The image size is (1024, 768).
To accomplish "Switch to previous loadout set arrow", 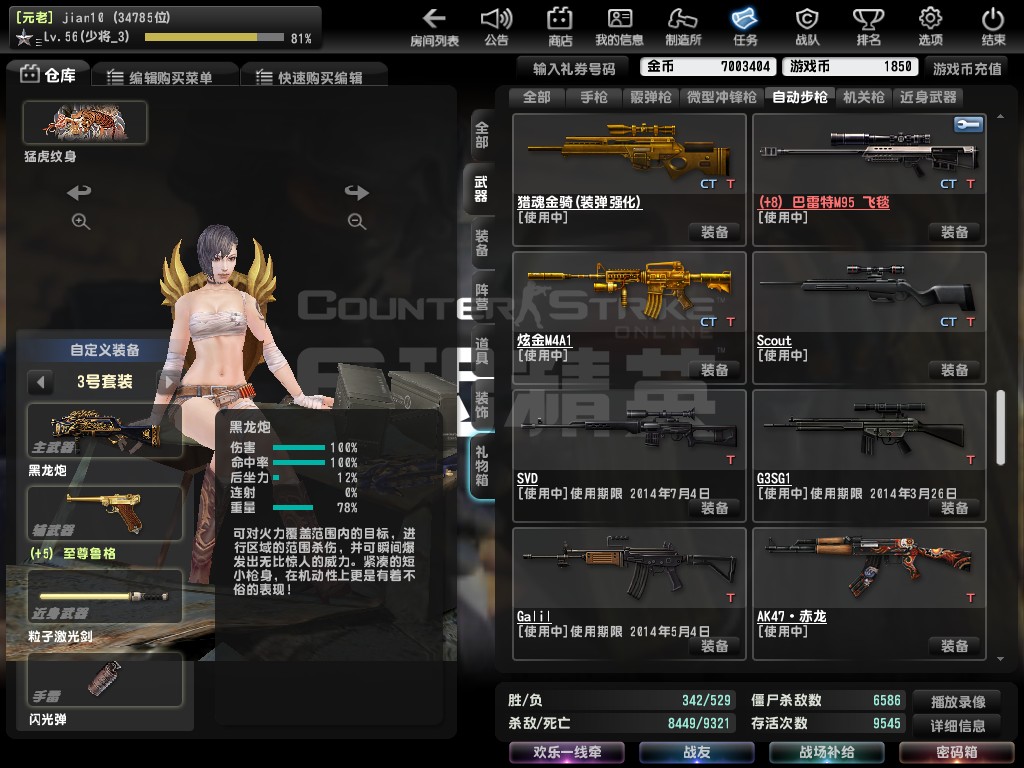I will click(x=40, y=381).
